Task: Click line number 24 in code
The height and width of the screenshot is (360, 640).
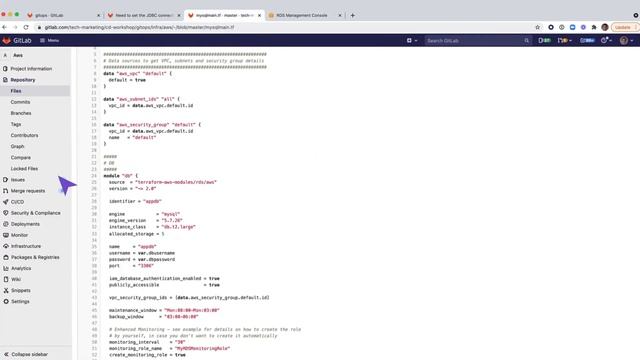Action: (x=94, y=176)
